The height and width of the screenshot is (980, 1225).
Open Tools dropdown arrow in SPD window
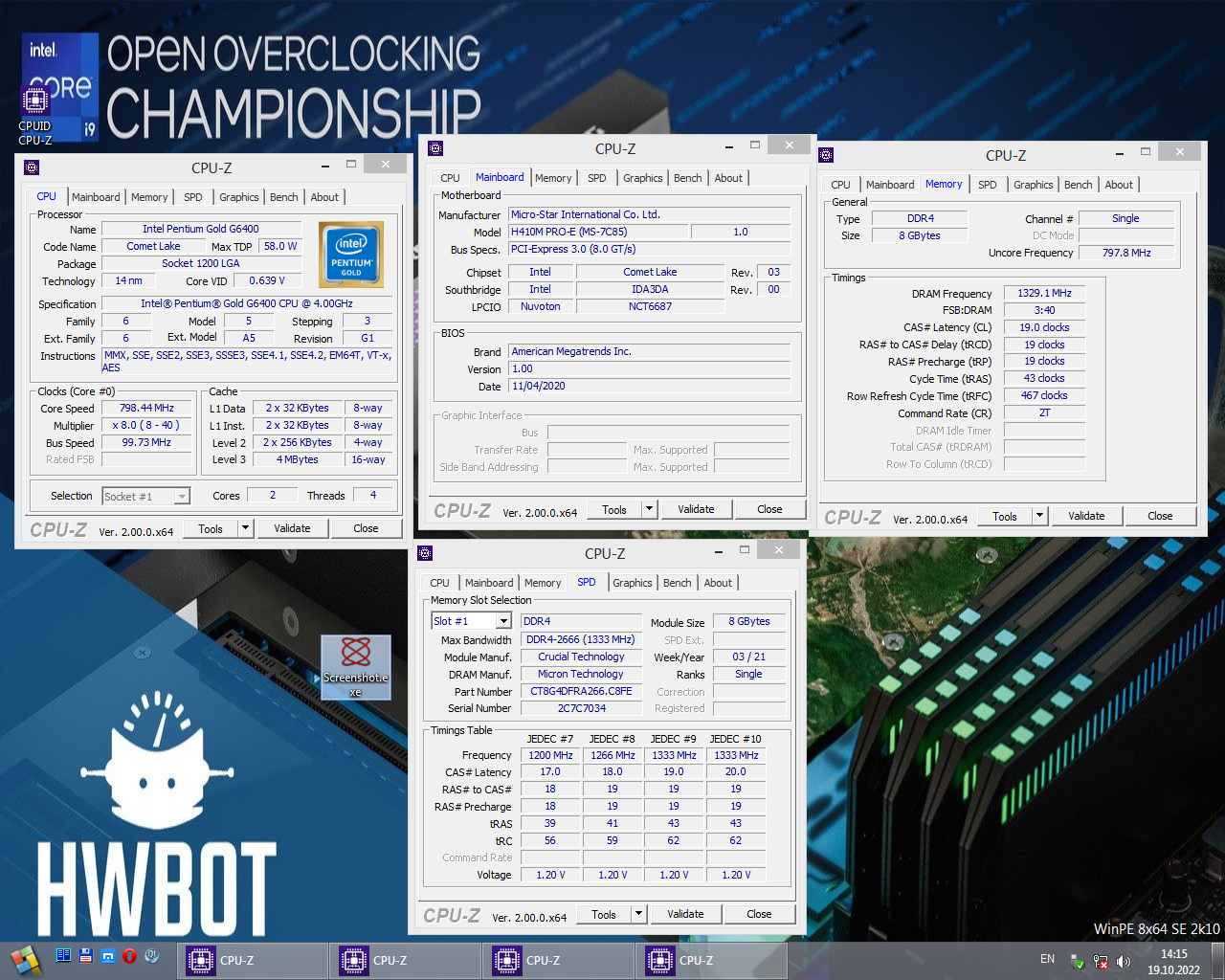[x=638, y=914]
